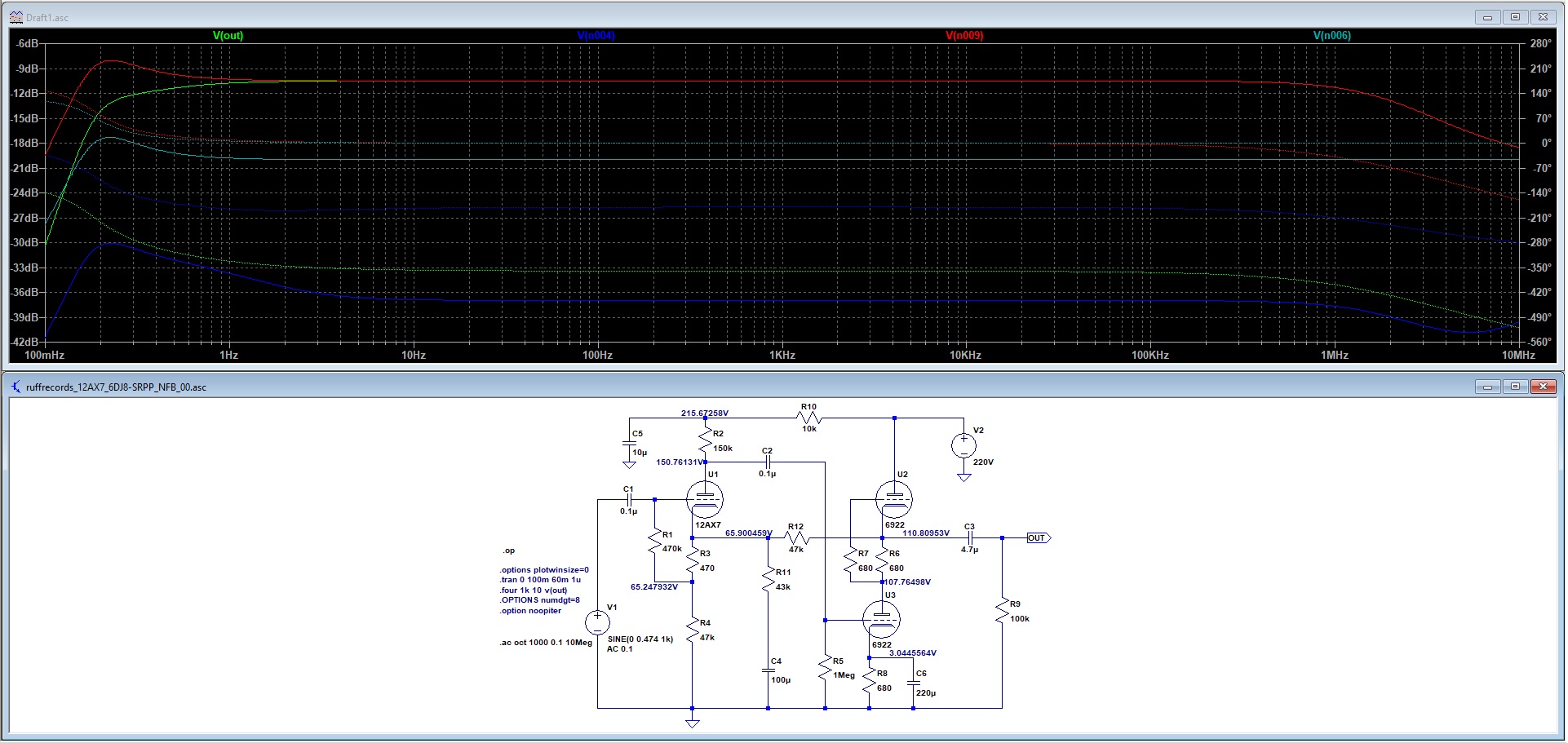Click the Draft1.asc plot window icon
The width and height of the screenshot is (1568, 743).
(16, 17)
